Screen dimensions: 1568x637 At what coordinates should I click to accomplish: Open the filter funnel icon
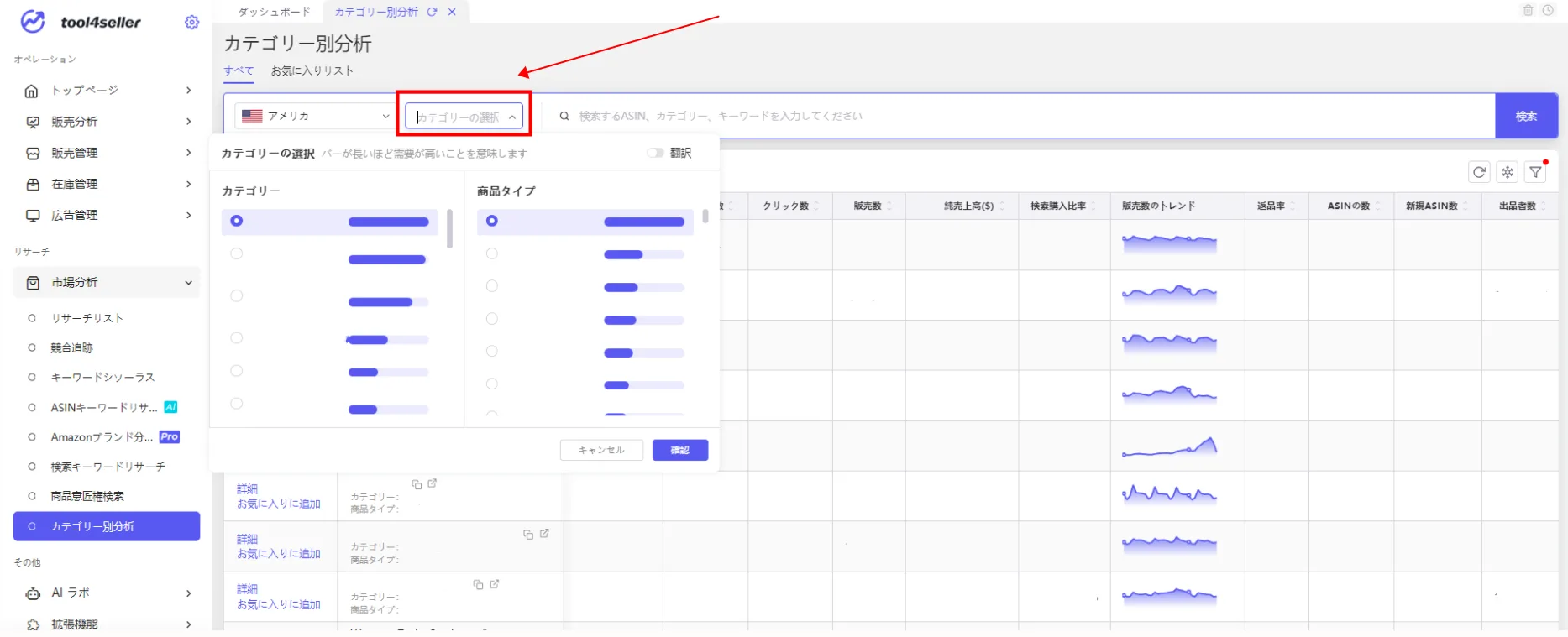coord(1536,172)
